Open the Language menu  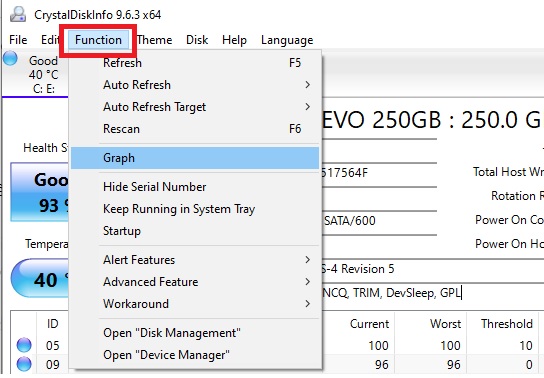pyautogui.click(x=287, y=40)
